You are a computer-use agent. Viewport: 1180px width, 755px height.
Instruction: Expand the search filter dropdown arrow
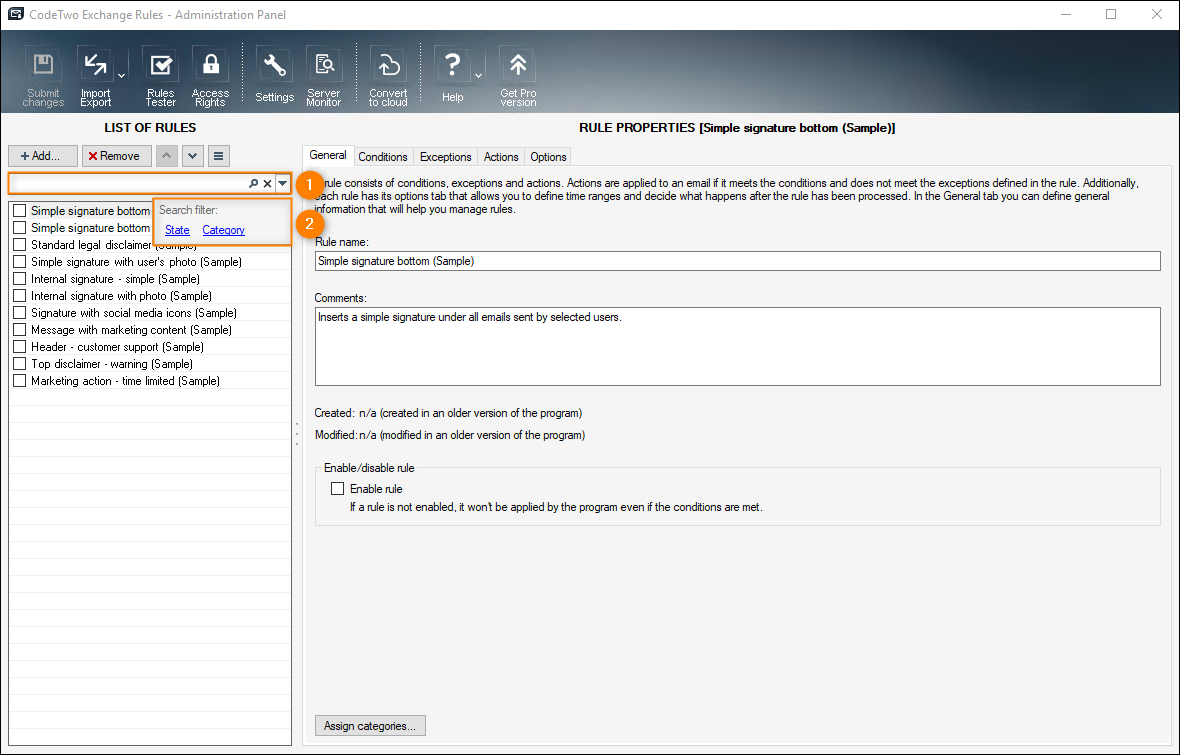click(x=282, y=183)
